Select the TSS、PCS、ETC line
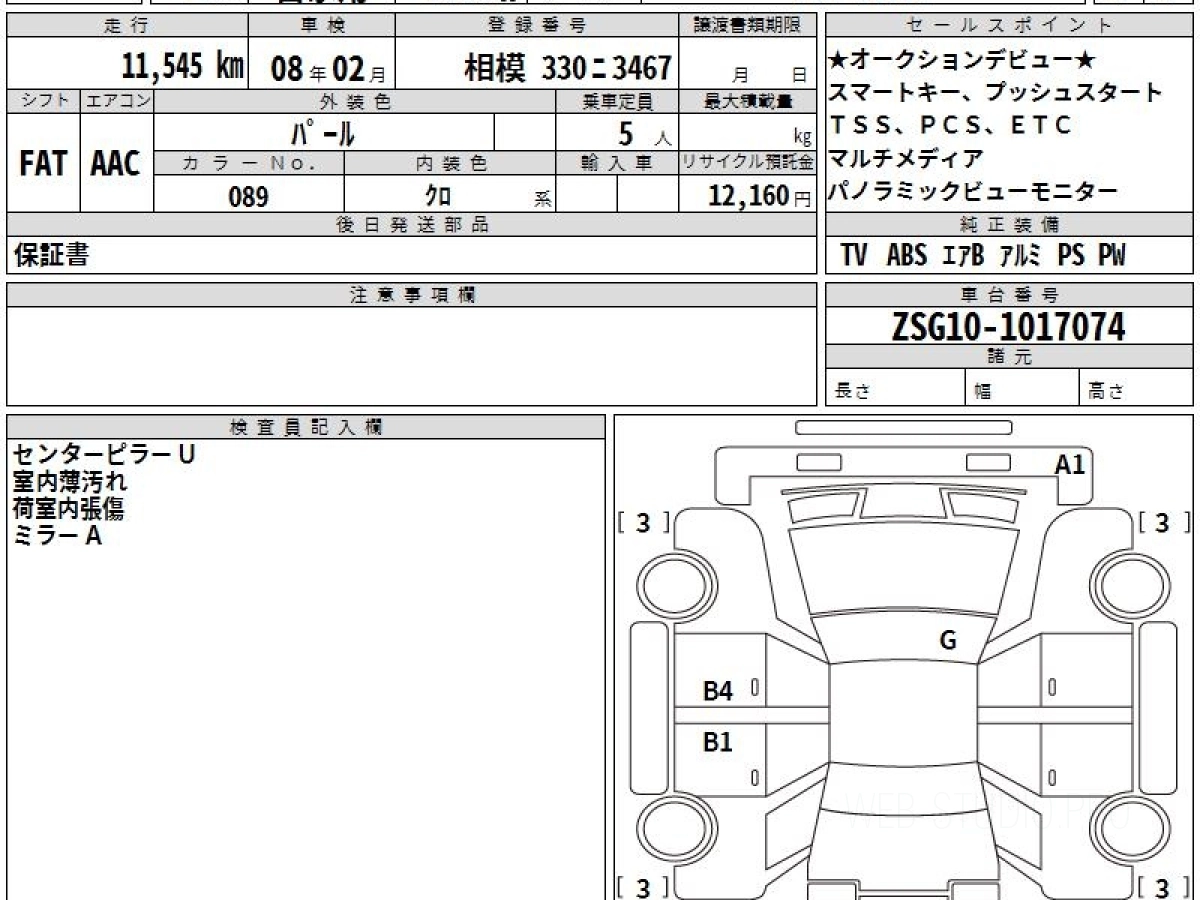 tap(951, 125)
